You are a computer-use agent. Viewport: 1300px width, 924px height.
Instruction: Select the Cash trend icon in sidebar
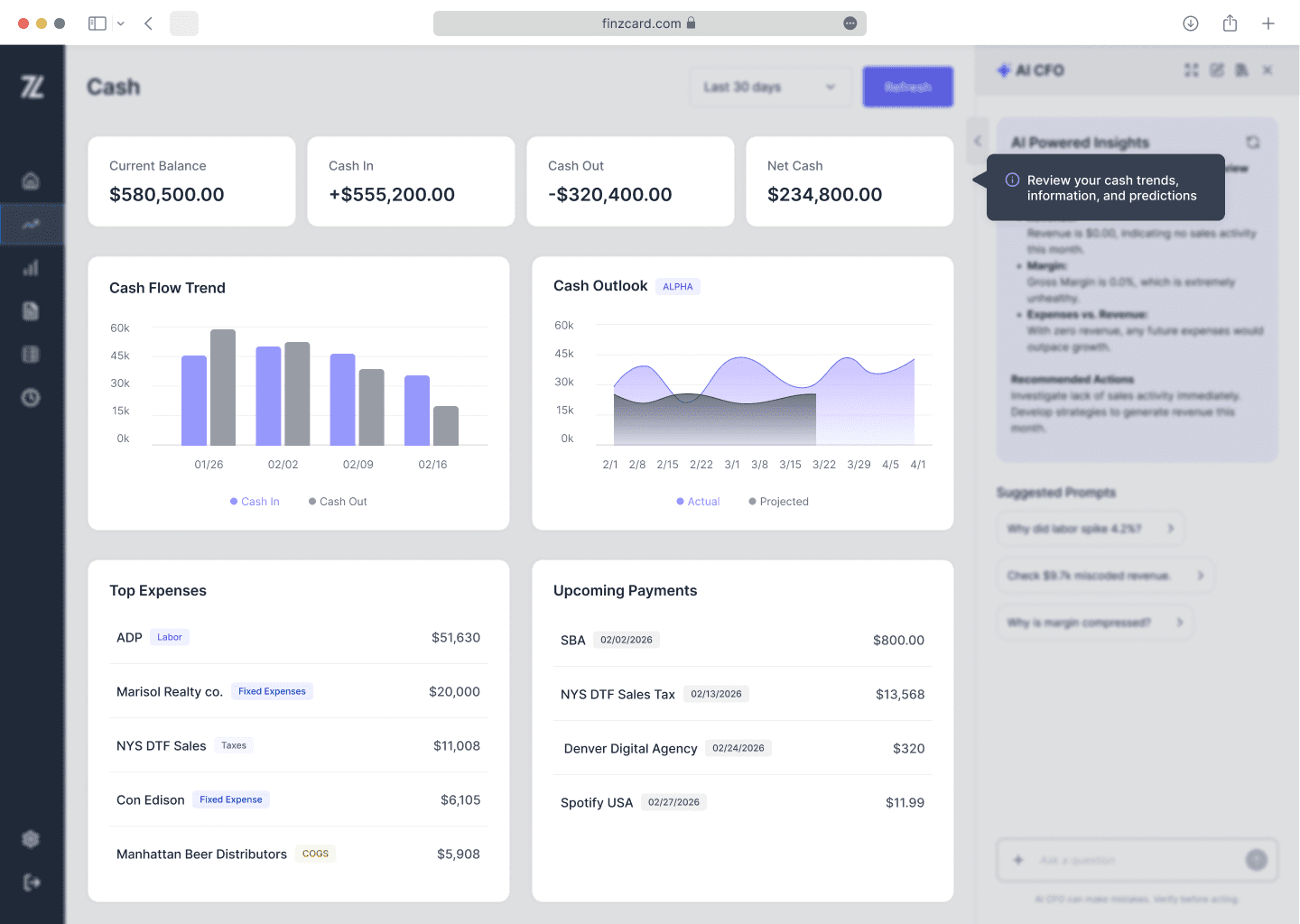pos(31,225)
